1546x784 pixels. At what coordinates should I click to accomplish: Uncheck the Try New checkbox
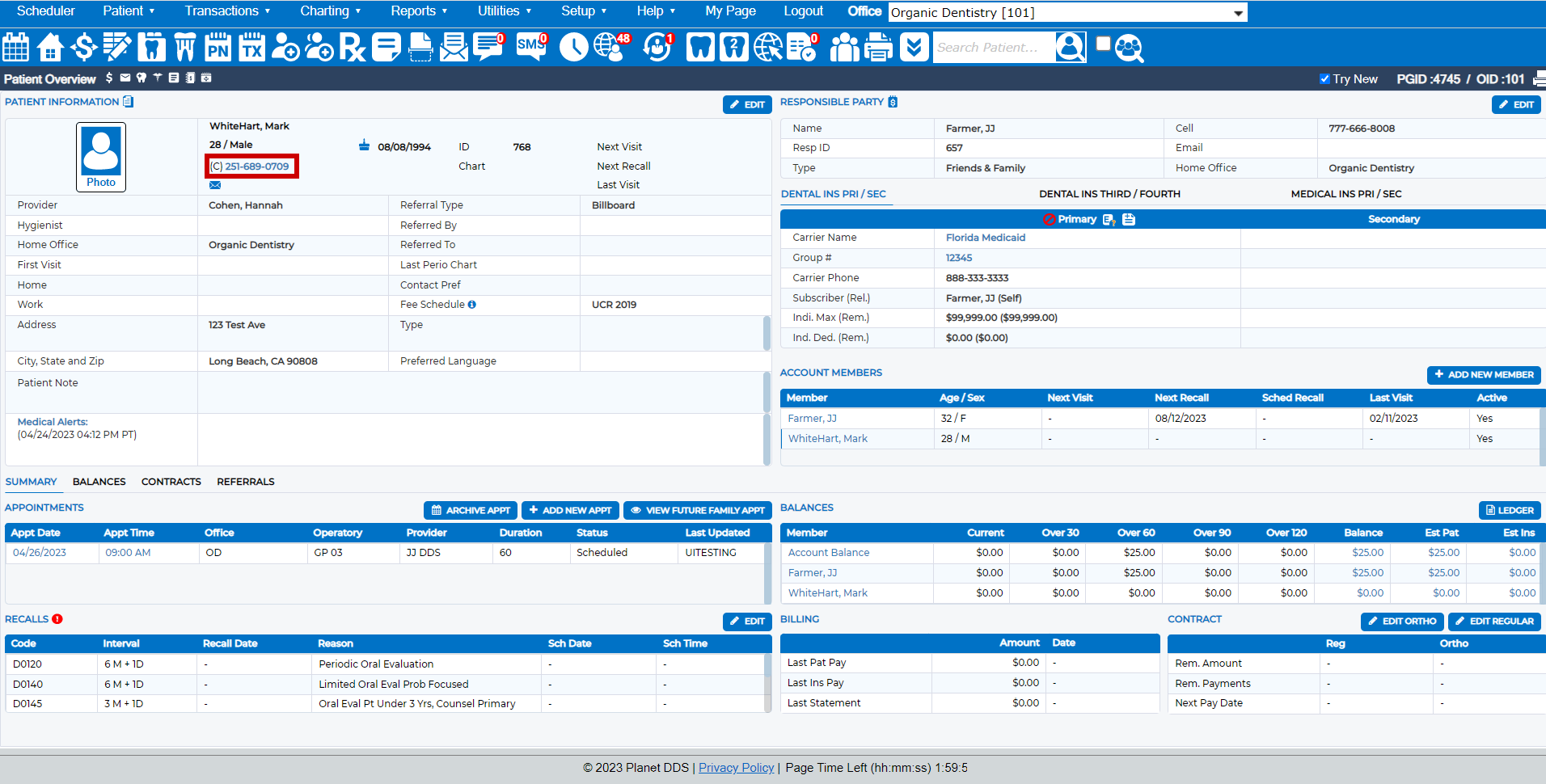click(x=1324, y=79)
